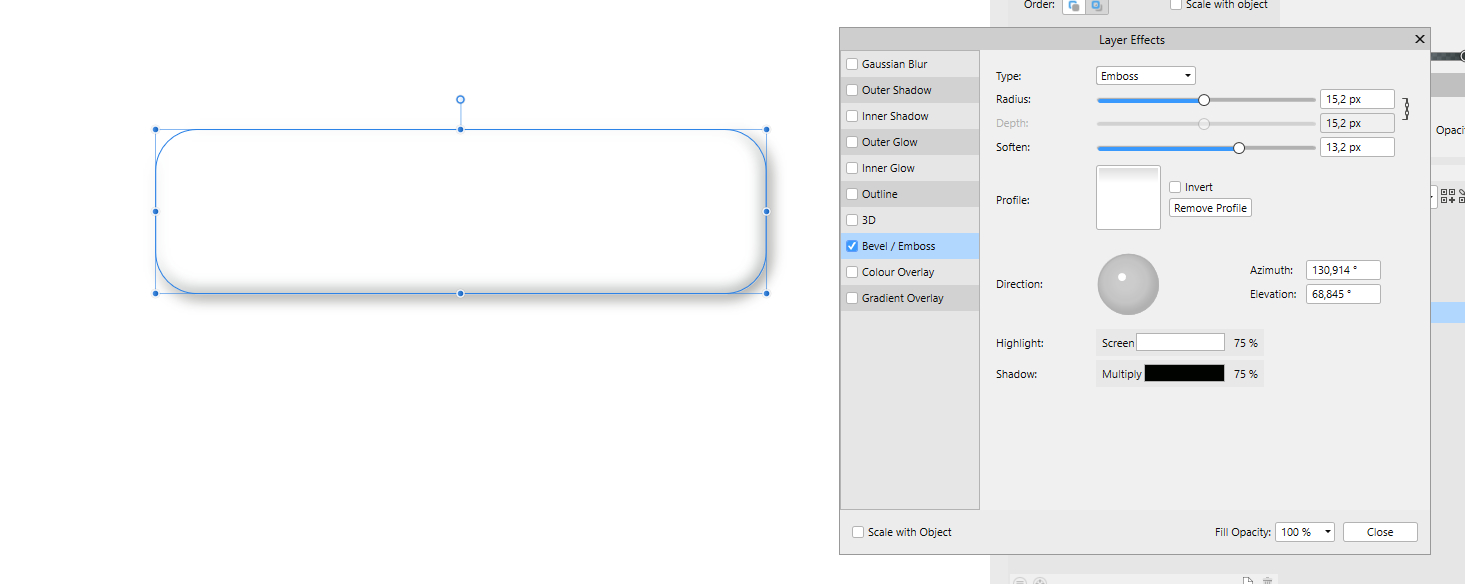Uncheck the Bevel / Emboss effect
This screenshot has height=584, width=1465.
pos(852,246)
